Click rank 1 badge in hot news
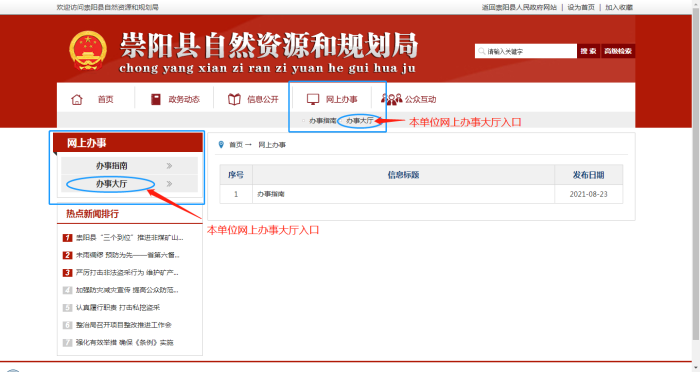This screenshot has height=372, width=700. [67, 238]
